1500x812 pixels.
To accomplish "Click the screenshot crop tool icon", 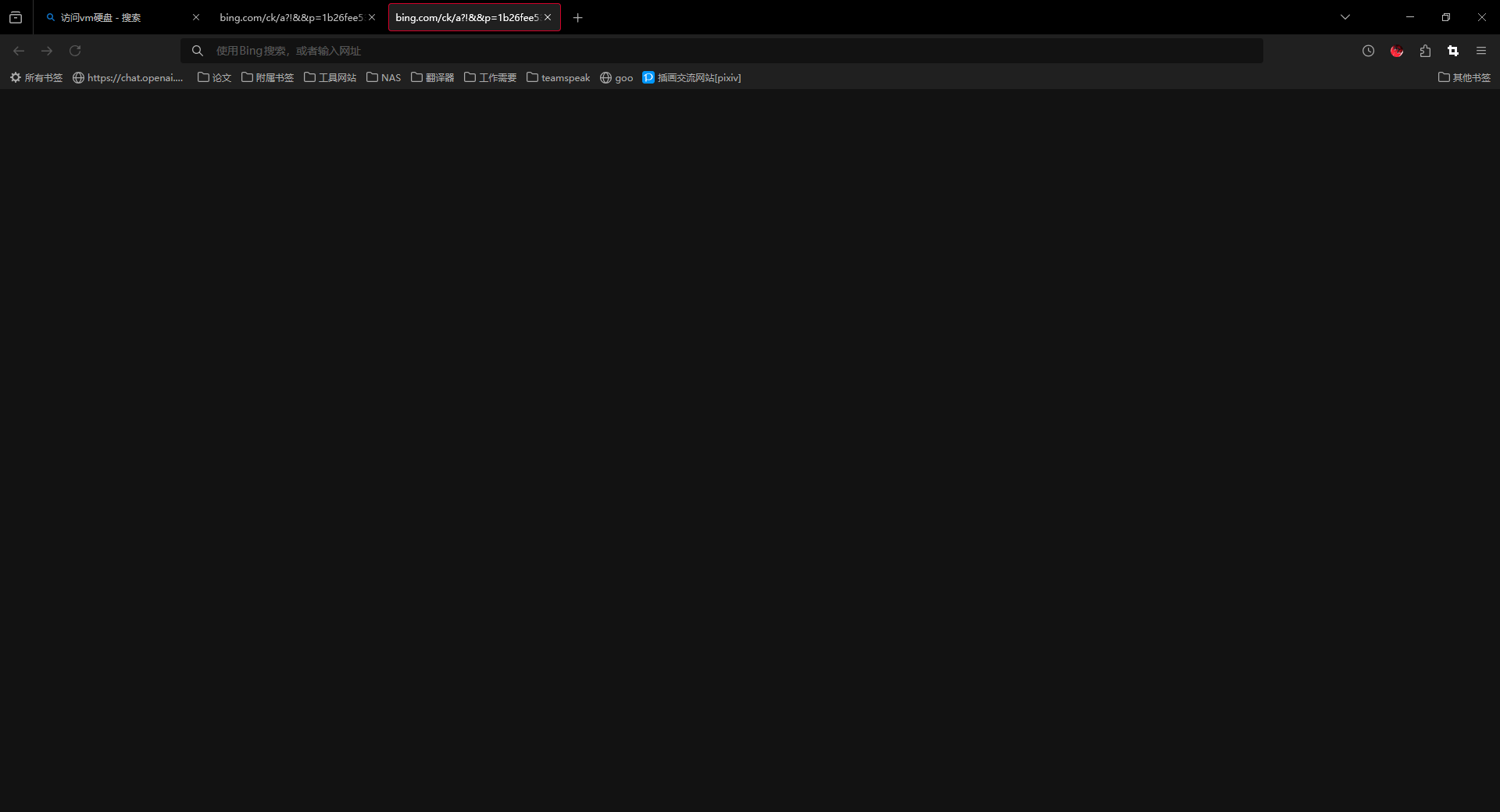I will coord(1453,51).
